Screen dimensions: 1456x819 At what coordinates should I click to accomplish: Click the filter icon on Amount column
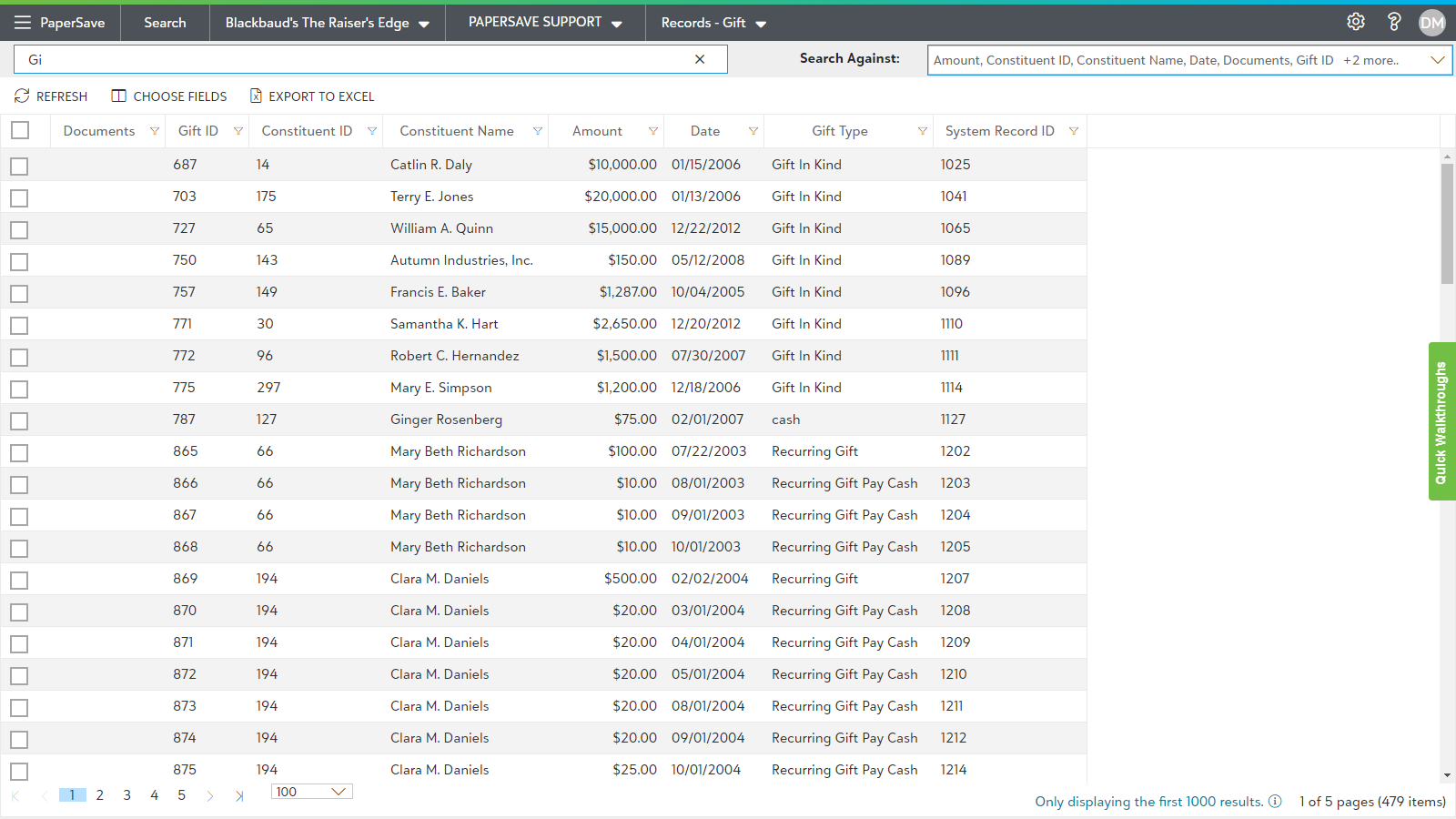tap(652, 131)
